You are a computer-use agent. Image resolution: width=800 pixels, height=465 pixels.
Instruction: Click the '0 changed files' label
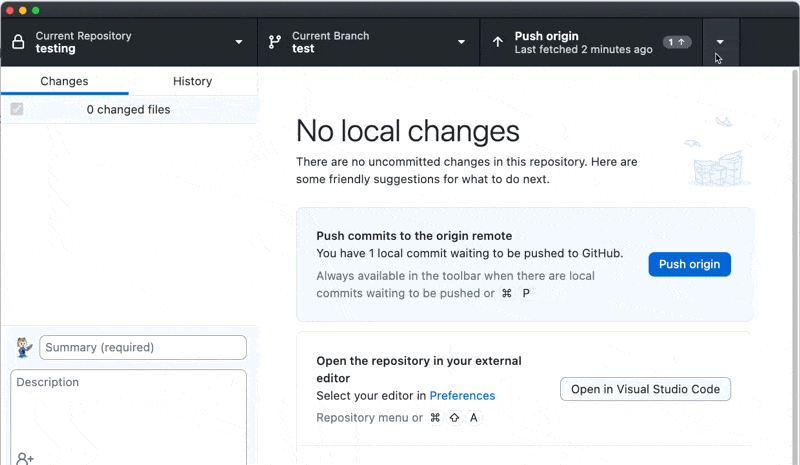(128, 109)
